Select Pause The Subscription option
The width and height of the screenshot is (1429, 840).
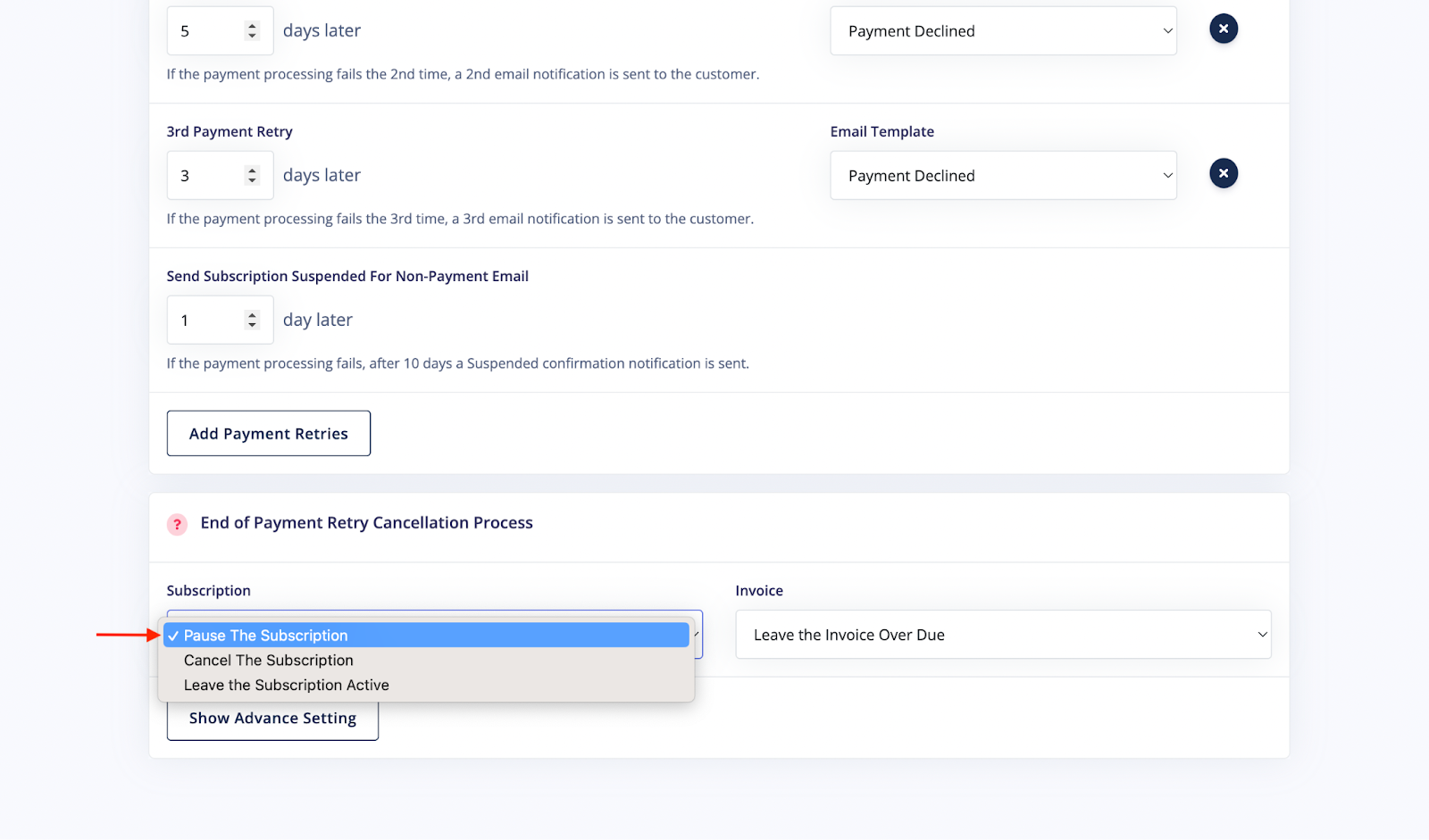[426, 636]
